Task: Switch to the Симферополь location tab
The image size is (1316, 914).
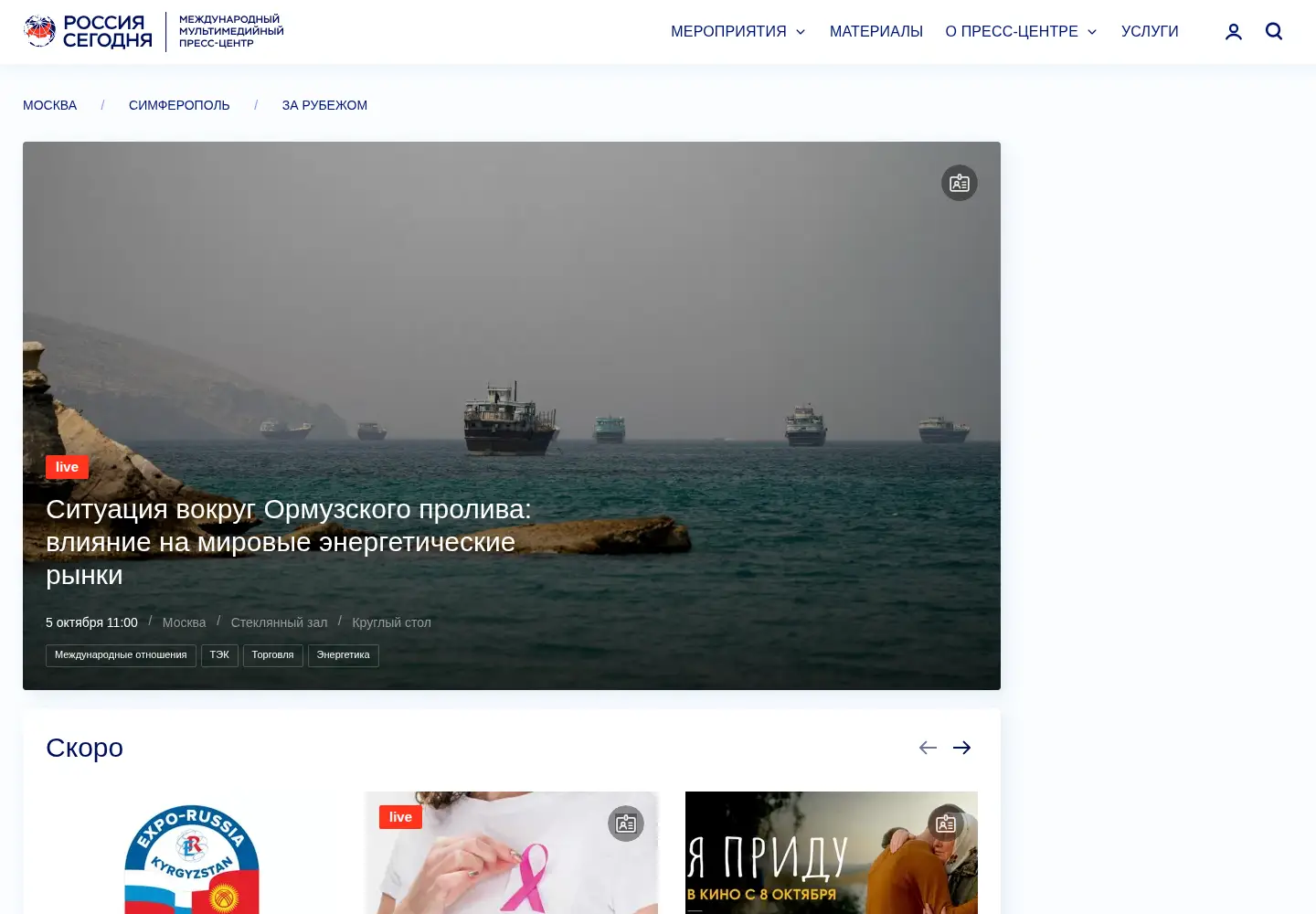Action: tap(179, 105)
